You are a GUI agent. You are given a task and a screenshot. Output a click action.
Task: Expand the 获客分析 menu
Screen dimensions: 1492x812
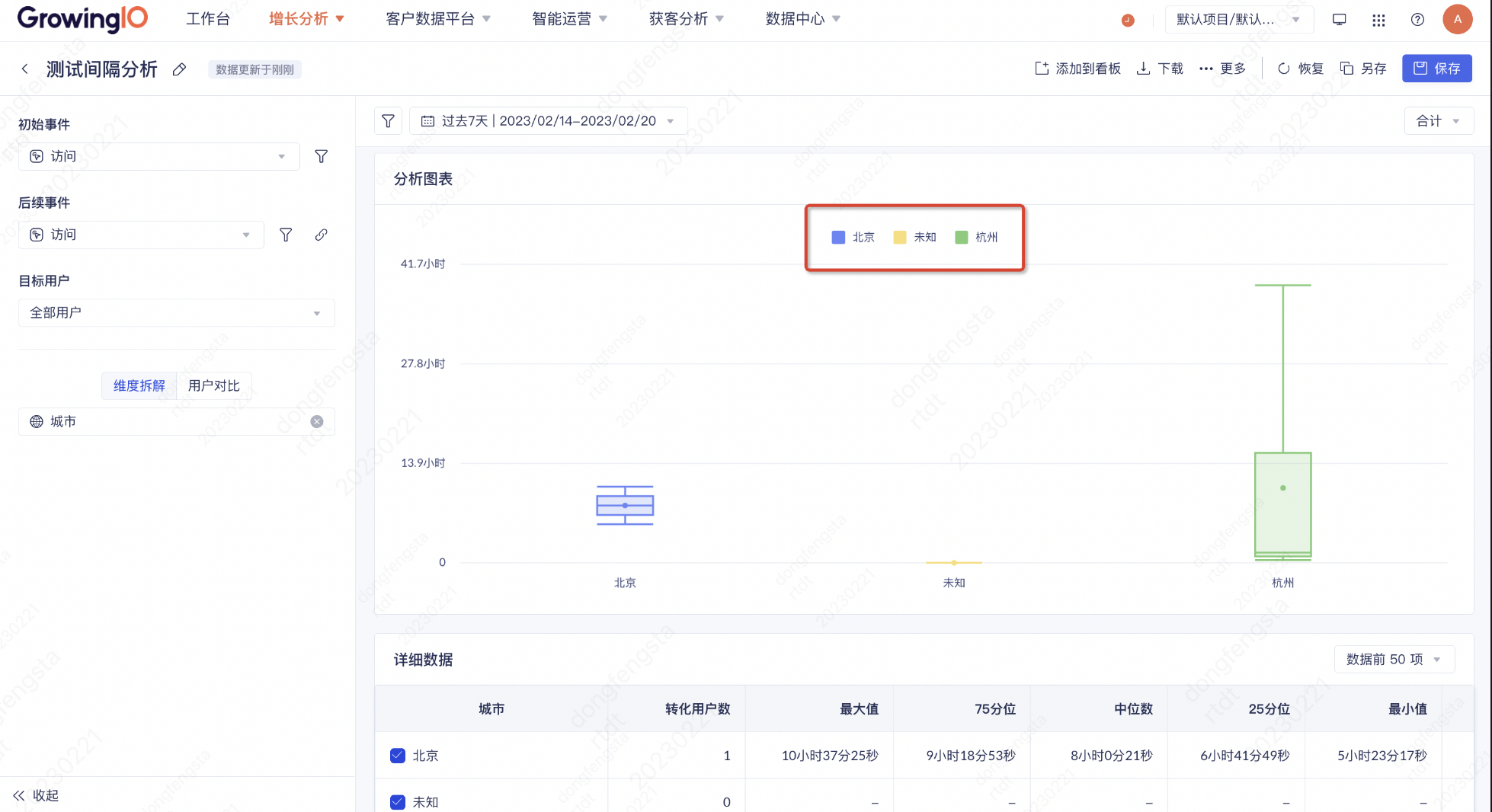click(687, 19)
